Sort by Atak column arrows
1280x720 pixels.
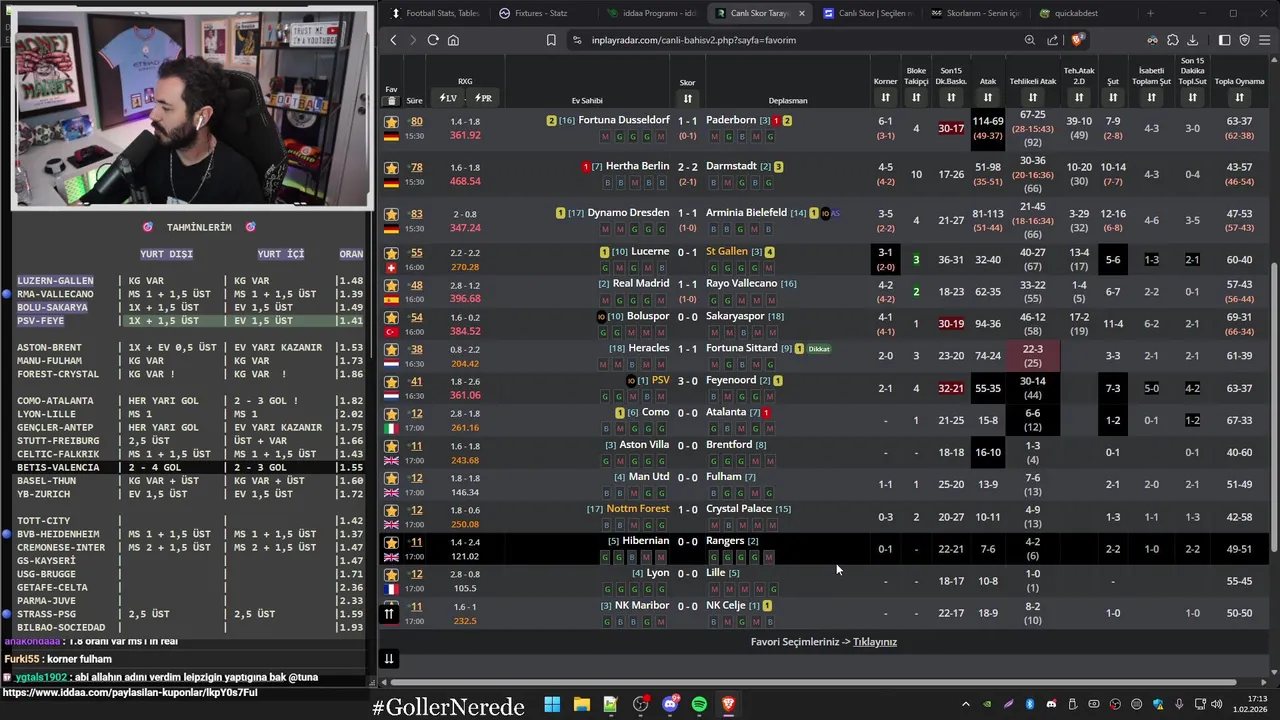[x=988, y=97]
